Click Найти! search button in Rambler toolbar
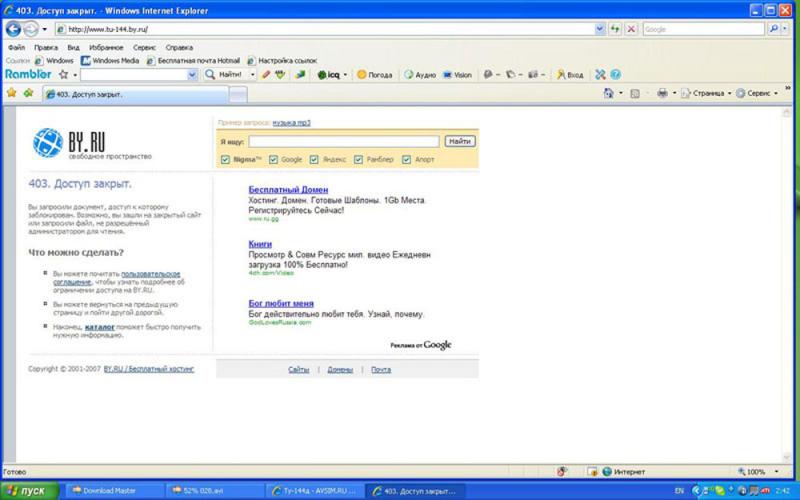 point(224,74)
